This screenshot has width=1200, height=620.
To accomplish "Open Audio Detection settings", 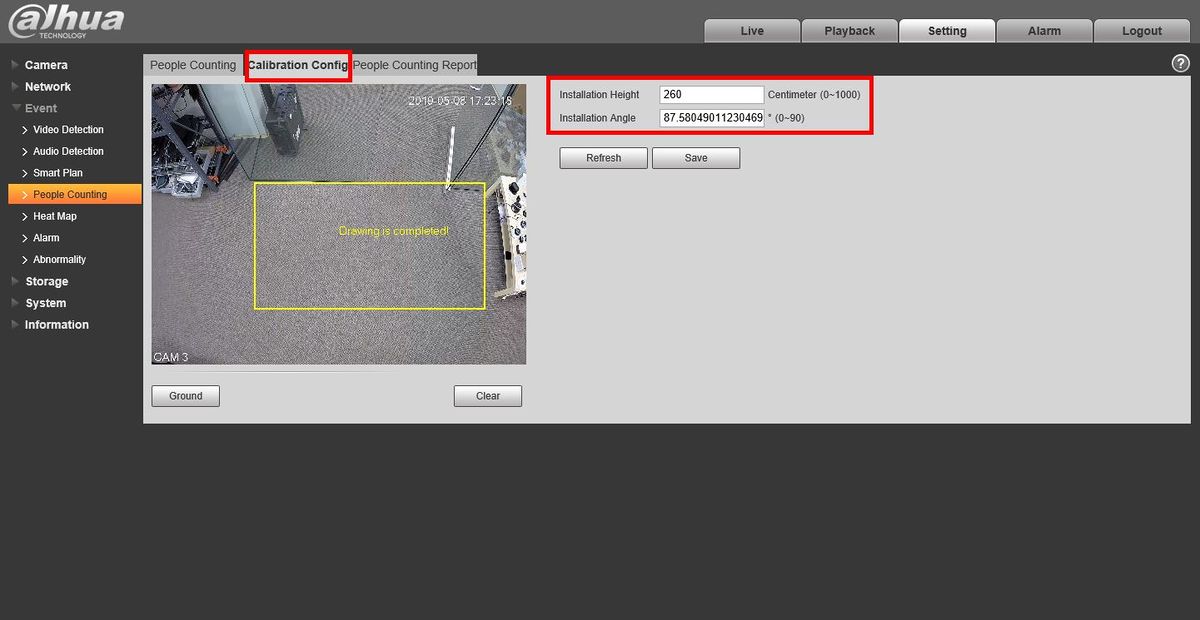I will tap(68, 152).
